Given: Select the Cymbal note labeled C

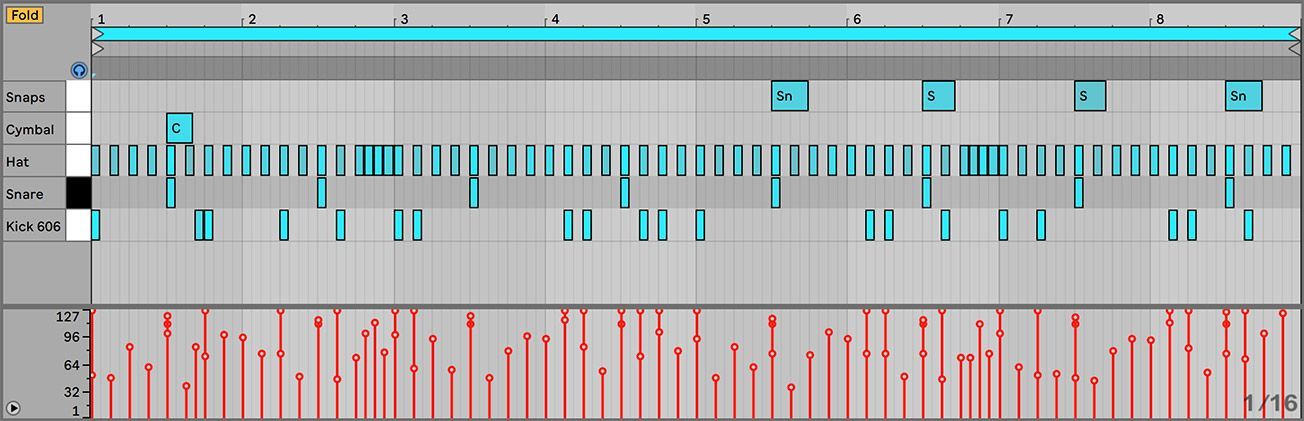Looking at the screenshot, I should click(179, 128).
